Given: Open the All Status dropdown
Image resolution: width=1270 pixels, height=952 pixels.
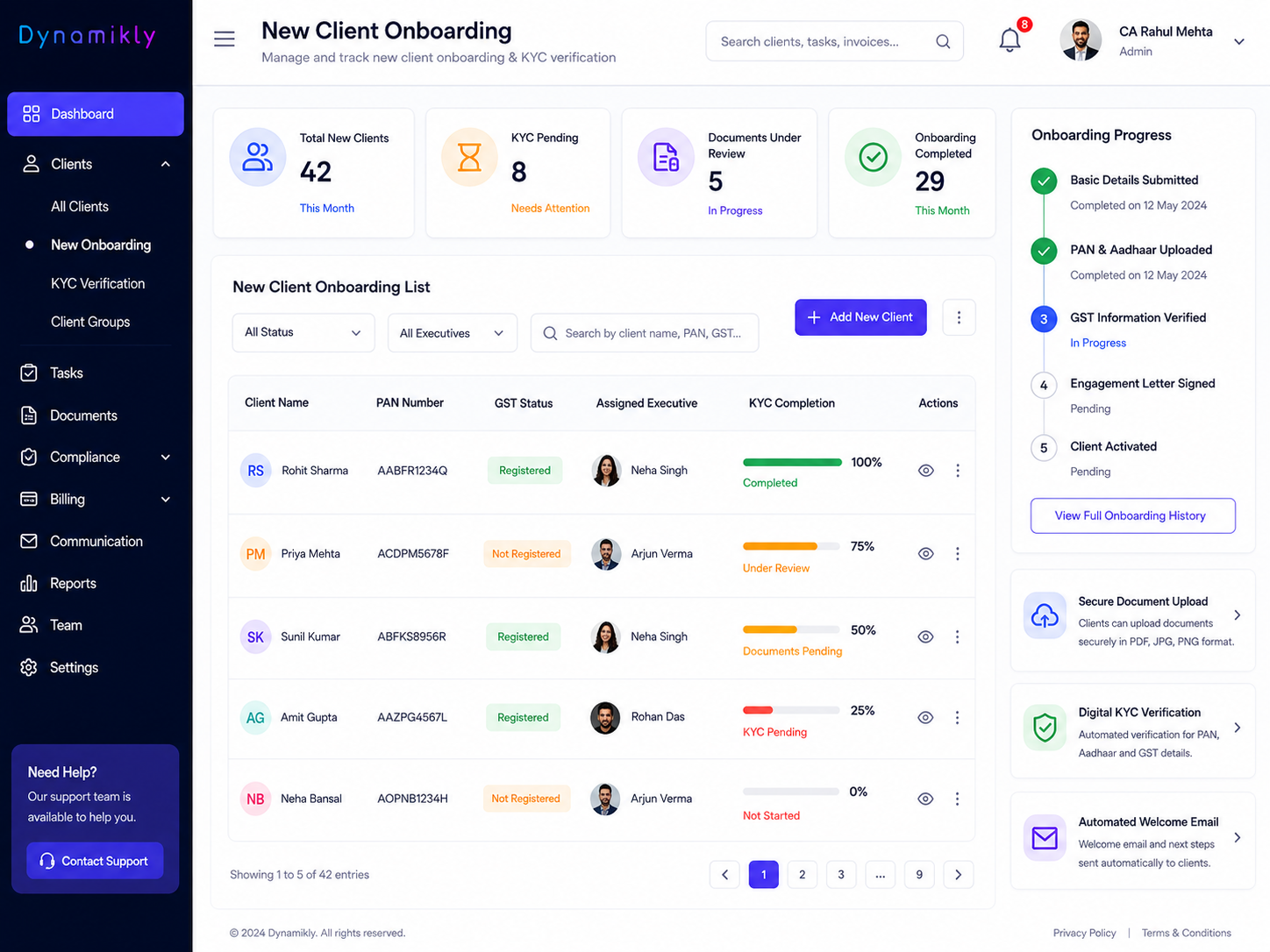Looking at the screenshot, I should pos(303,333).
